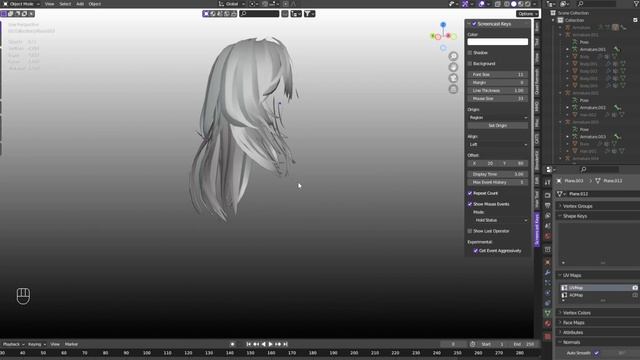Viewport: 640px width, 360px height.
Task: Jump to timeline end button
Action: pos(286,344)
